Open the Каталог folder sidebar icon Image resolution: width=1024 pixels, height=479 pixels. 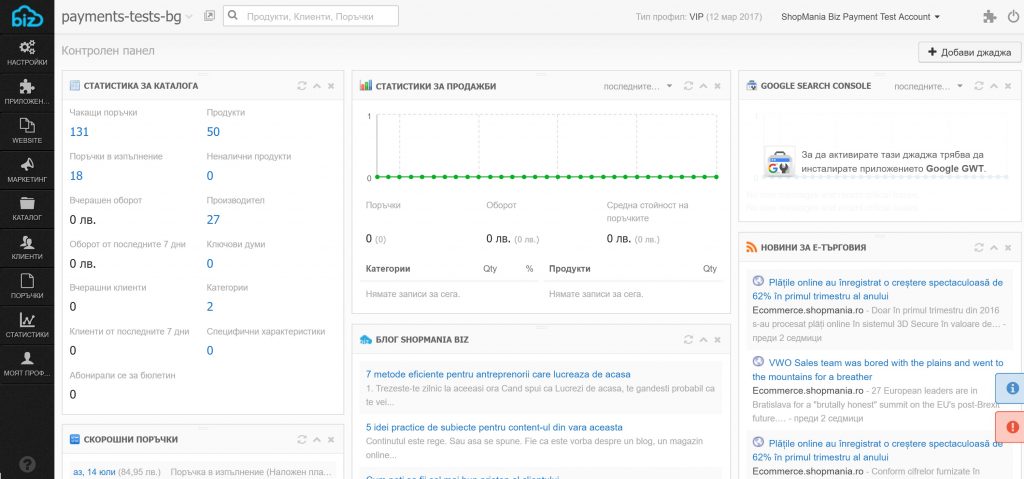pos(27,209)
